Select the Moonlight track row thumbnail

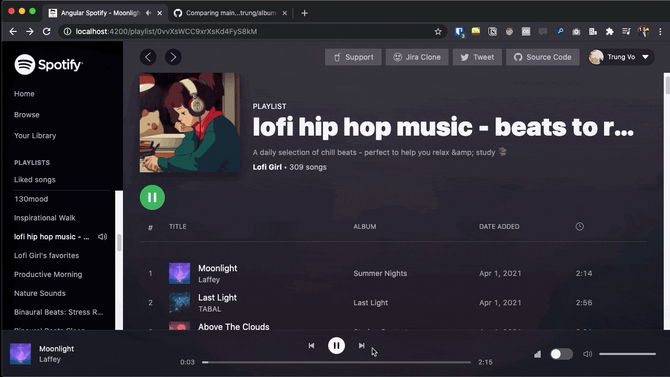point(179,273)
